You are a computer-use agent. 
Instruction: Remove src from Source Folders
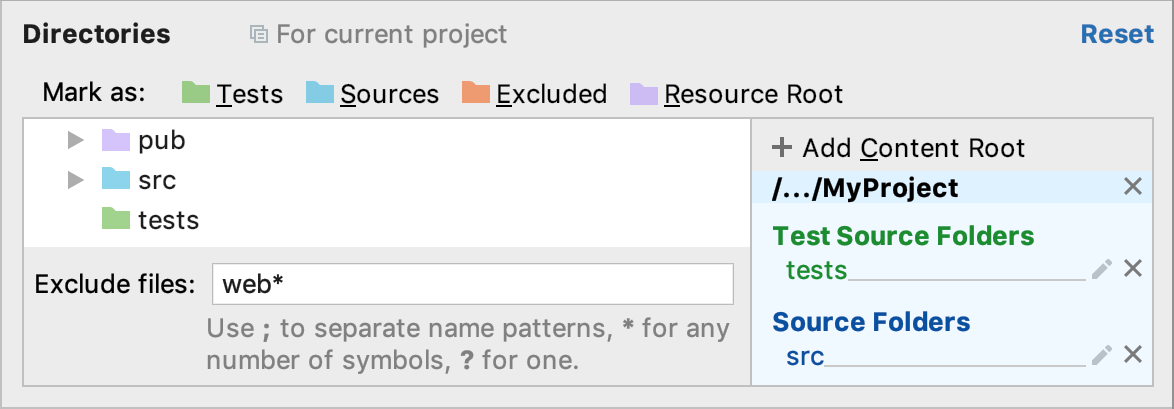point(1133,355)
